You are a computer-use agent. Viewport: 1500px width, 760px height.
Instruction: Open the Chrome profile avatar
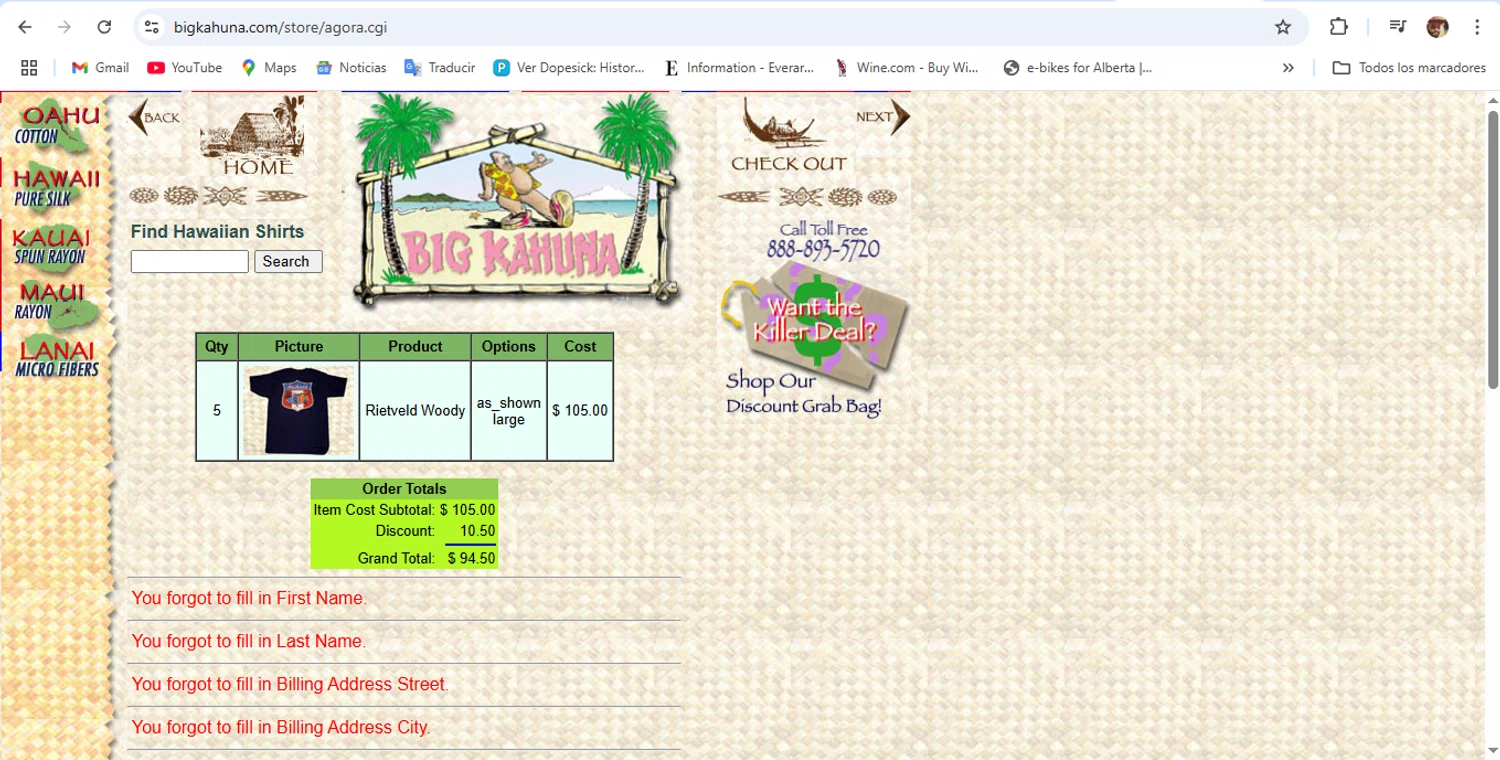pyautogui.click(x=1438, y=27)
